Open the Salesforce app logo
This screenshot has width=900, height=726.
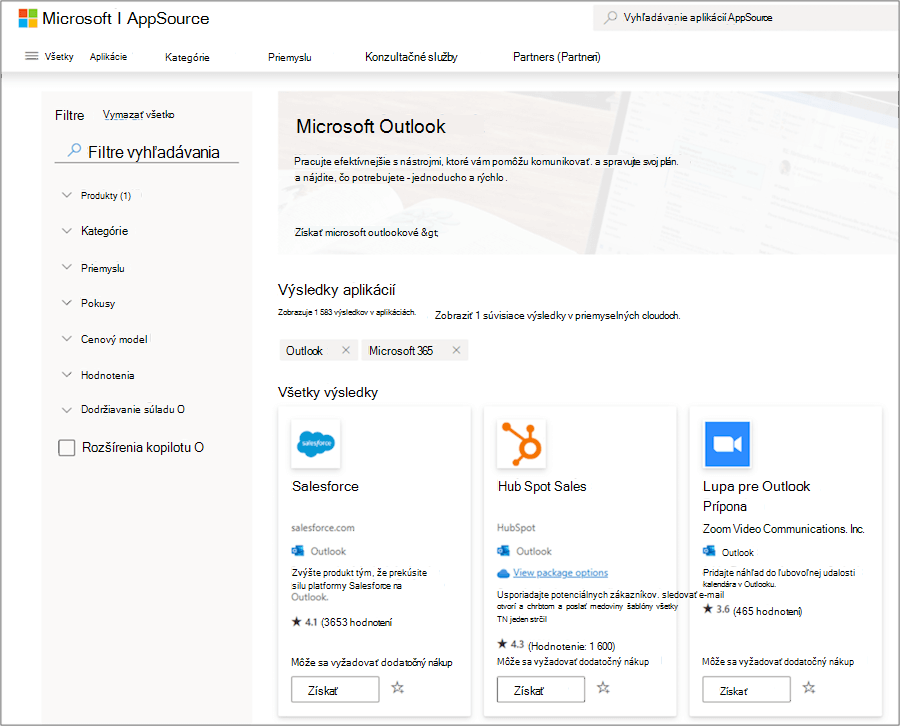pos(316,444)
